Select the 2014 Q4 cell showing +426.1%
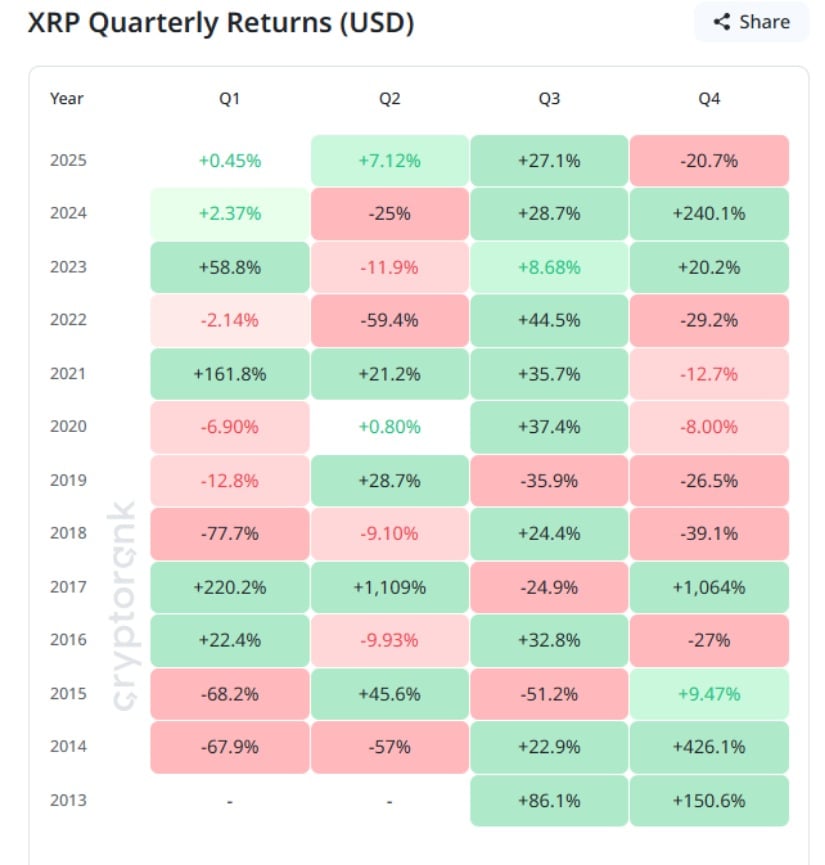The image size is (825, 865). (709, 746)
